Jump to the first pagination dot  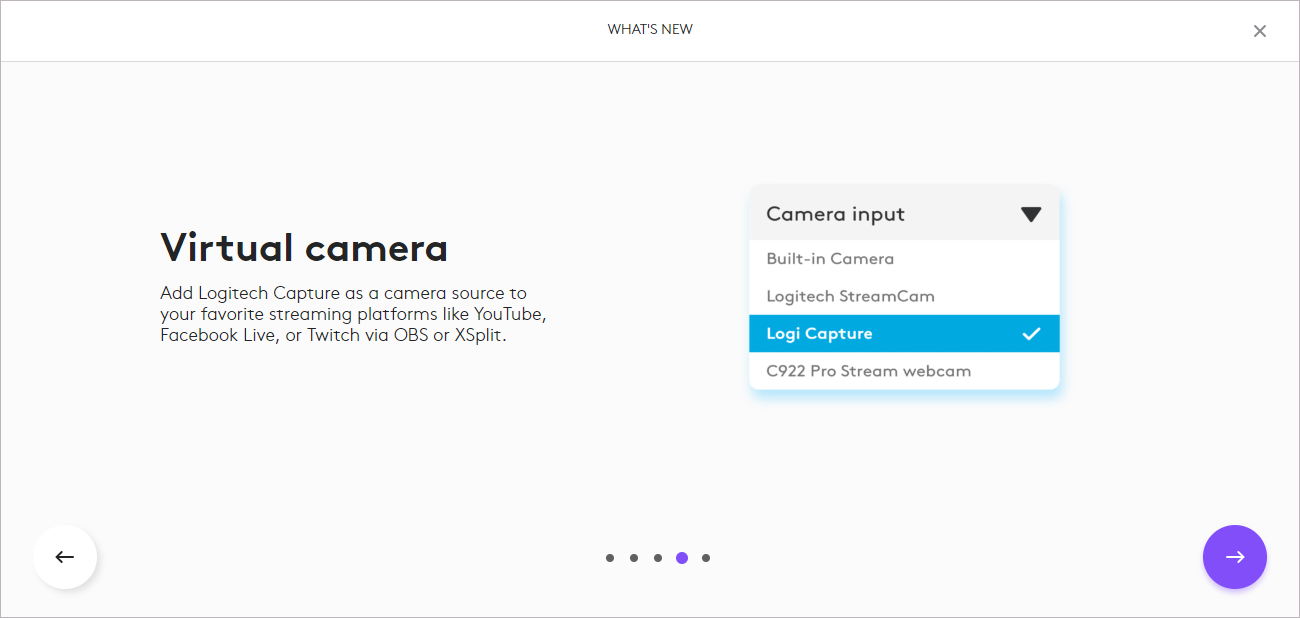[x=610, y=558]
